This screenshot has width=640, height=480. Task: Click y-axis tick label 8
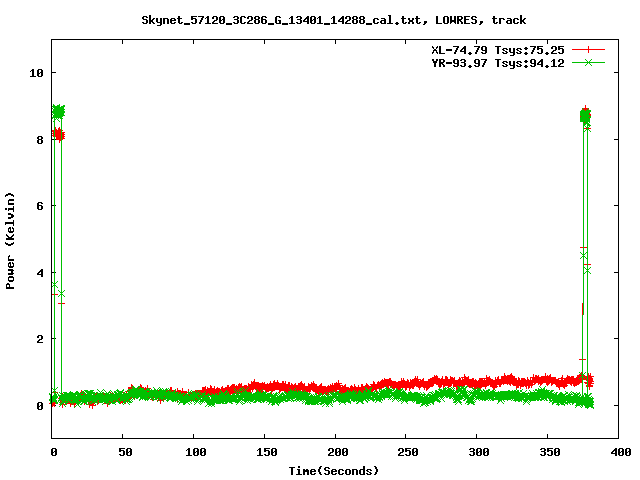pos(40,140)
